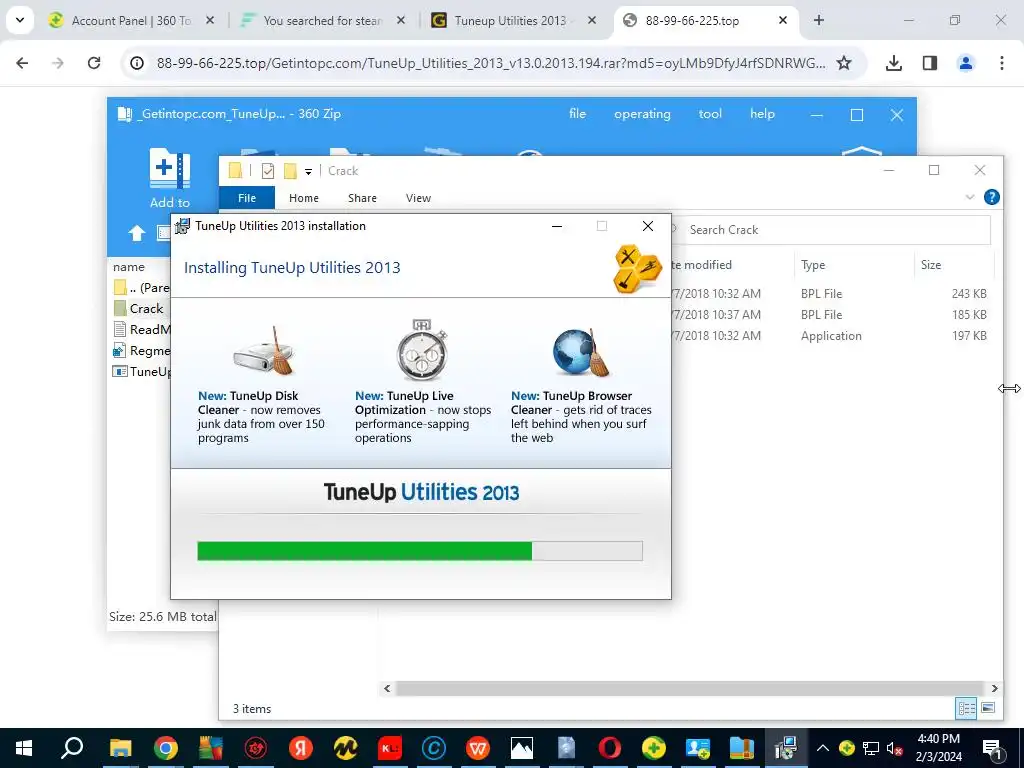
Task: Open Yandex browser from the taskbar
Action: (x=300, y=748)
